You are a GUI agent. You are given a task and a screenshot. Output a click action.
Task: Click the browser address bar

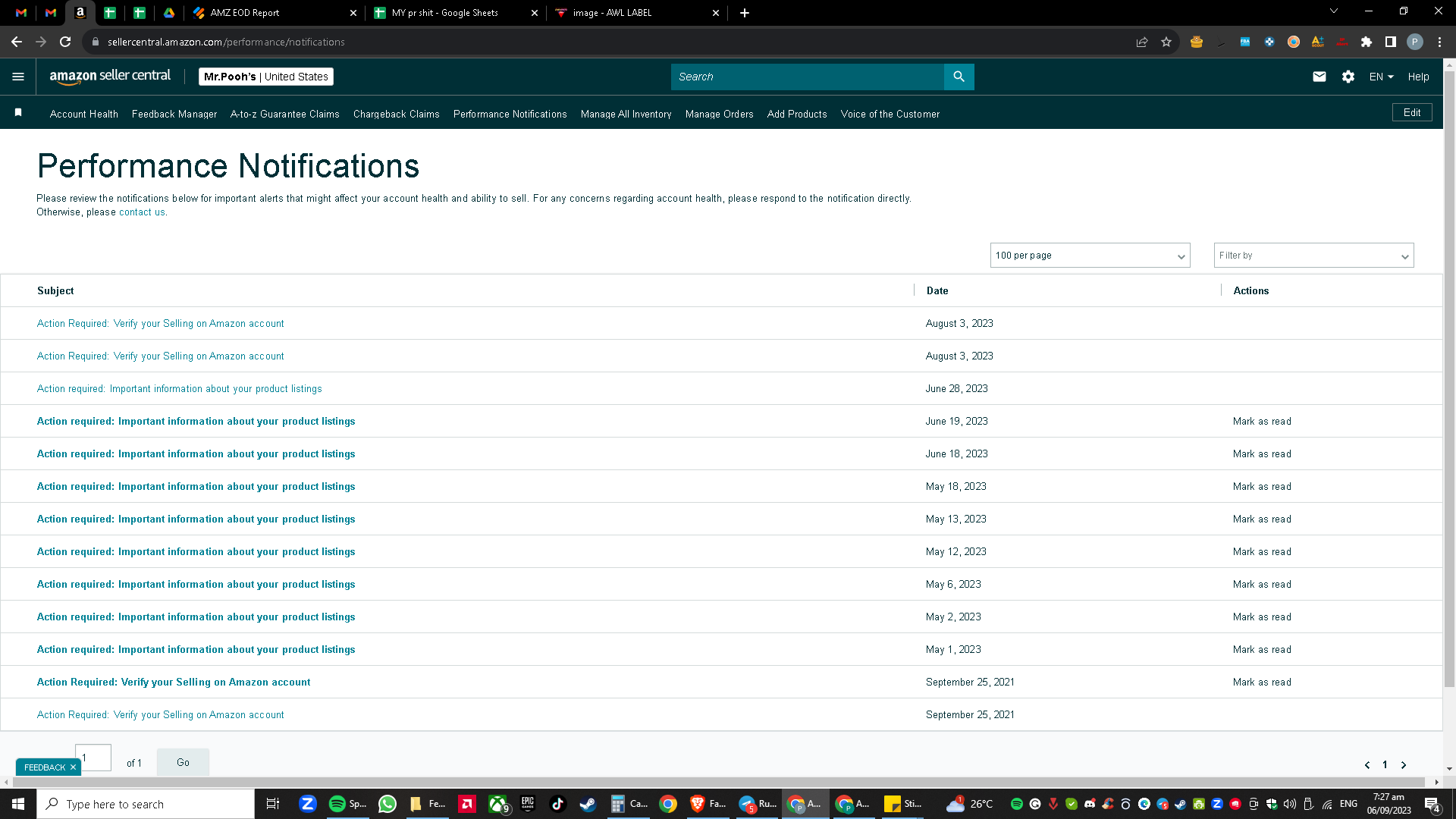(x=607, y=42)
